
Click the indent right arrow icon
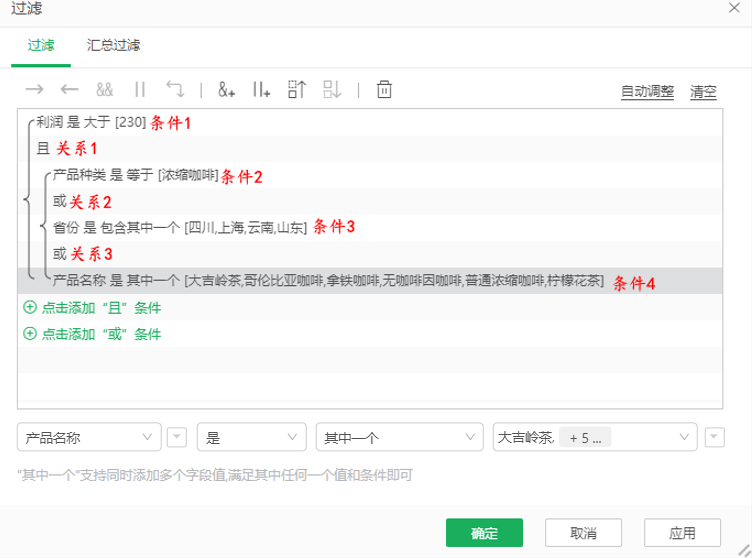point(34,89)
